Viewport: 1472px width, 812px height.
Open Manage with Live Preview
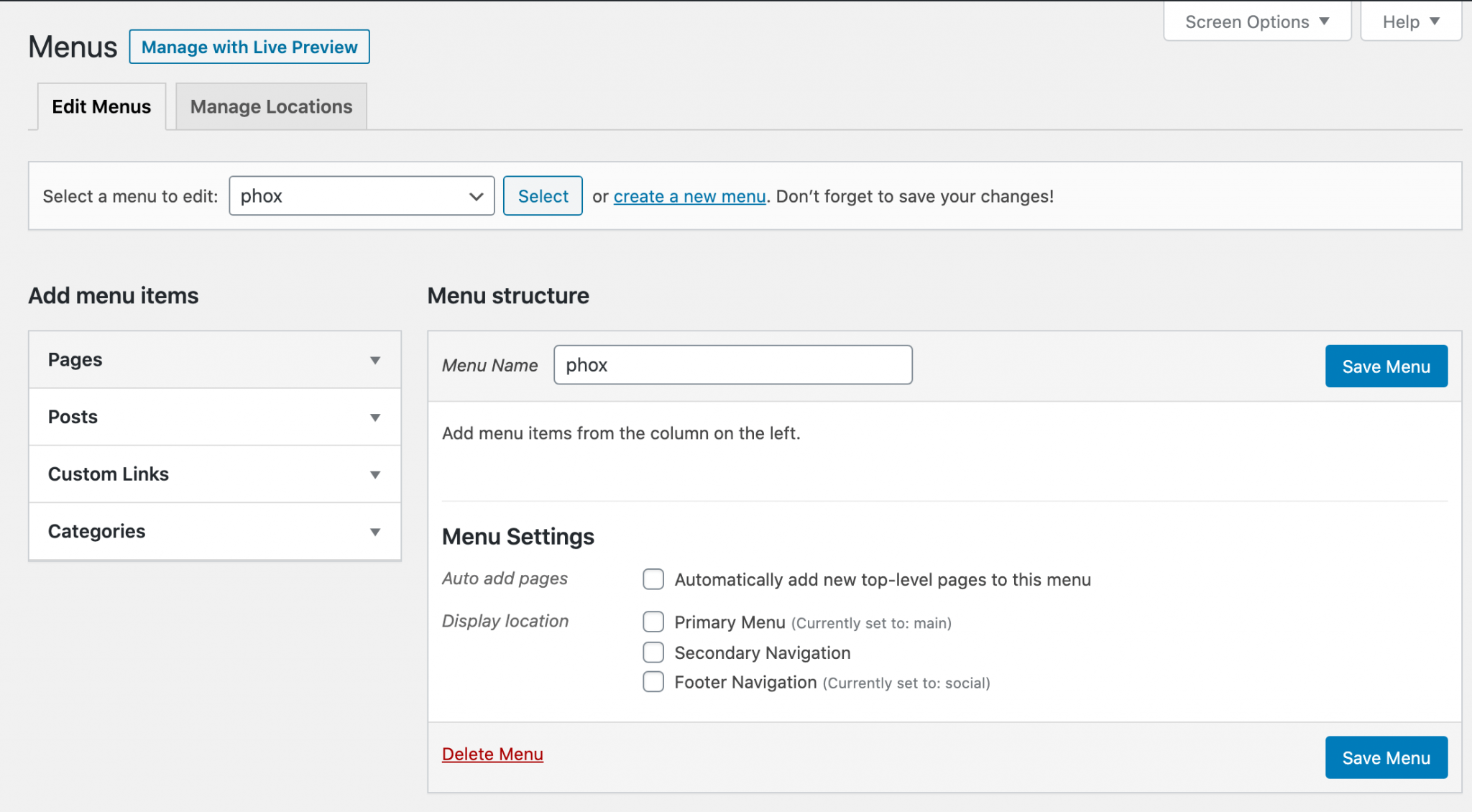[x=249, y=46]
